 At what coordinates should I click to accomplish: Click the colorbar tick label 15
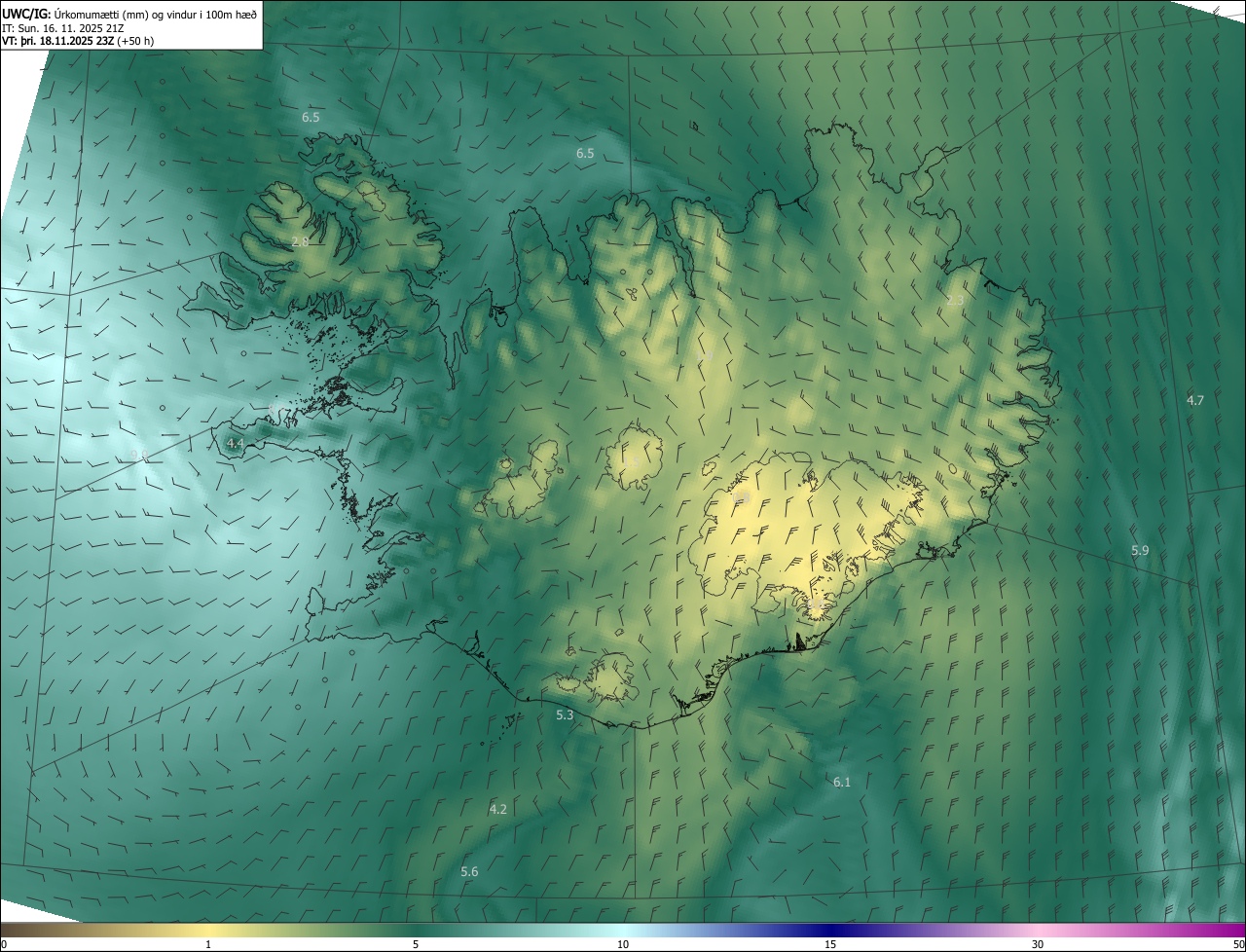(830, 944)
